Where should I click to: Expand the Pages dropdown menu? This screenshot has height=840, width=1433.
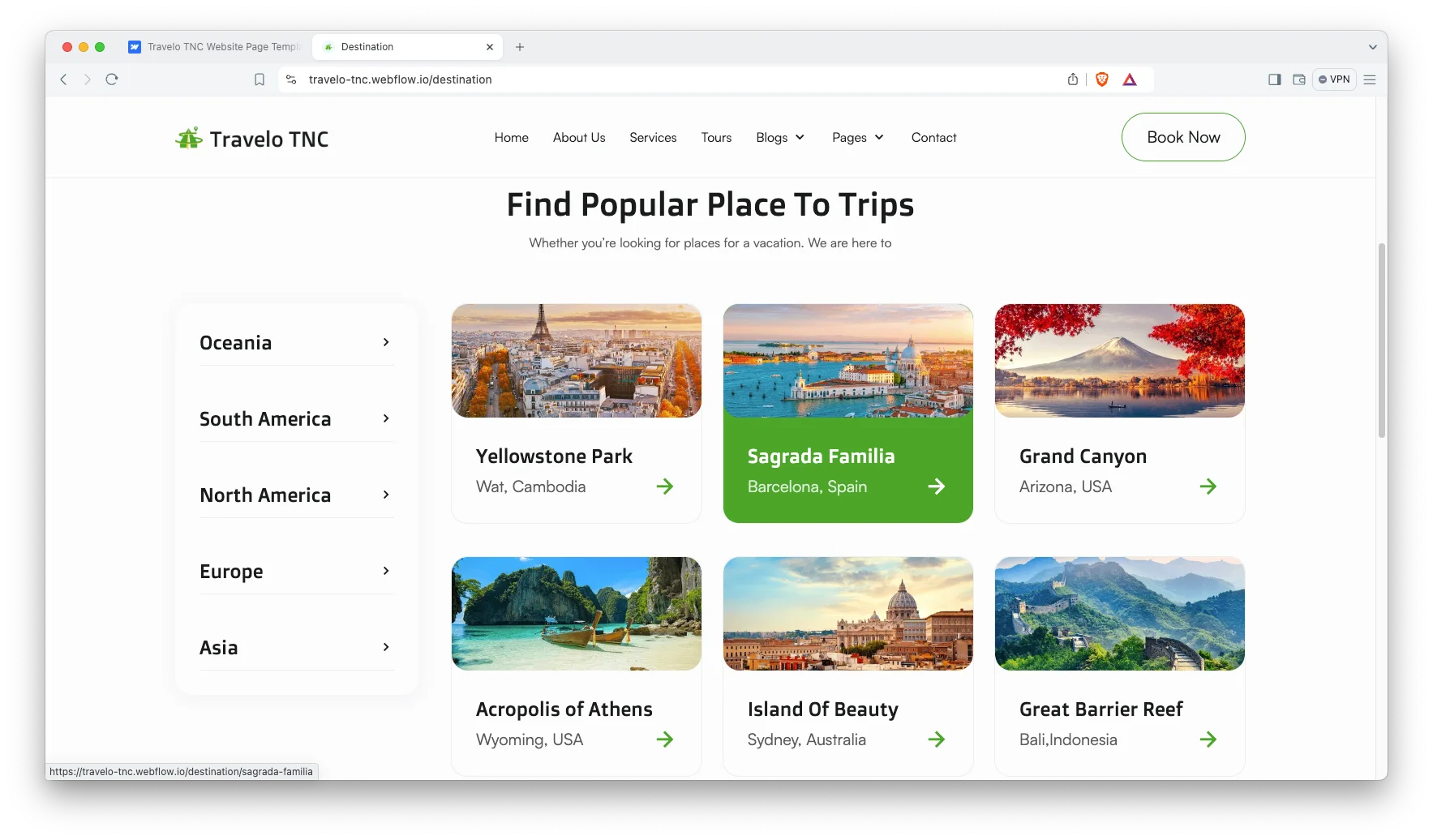[858, 138]
